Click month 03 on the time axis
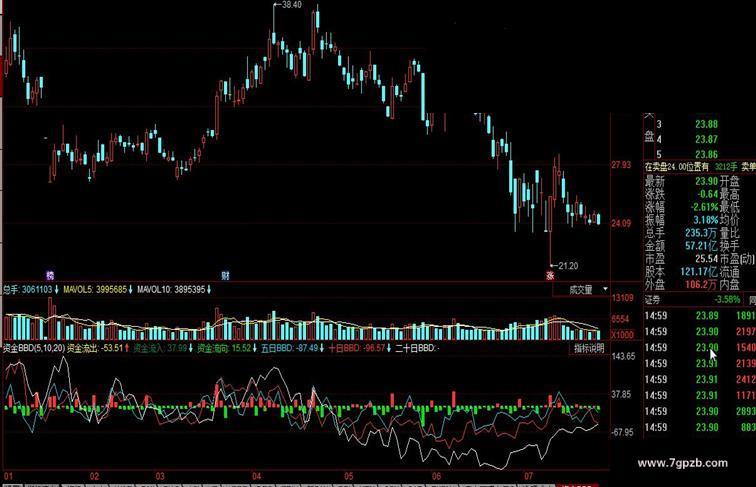Image resolution: width=756 pixels, height=487 pixels. (160, 476)
